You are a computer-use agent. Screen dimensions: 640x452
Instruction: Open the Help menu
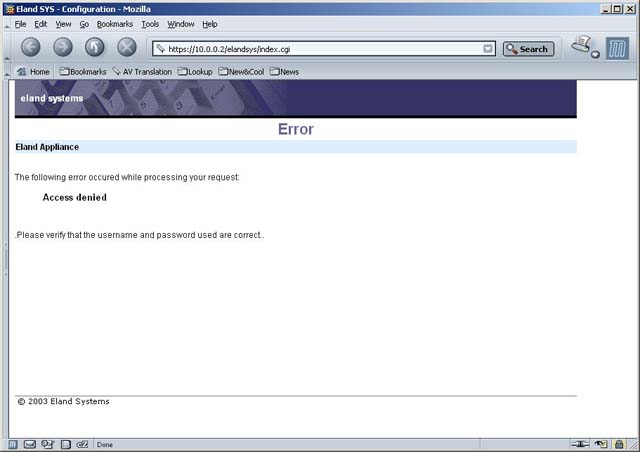click(x=210, y=24)
